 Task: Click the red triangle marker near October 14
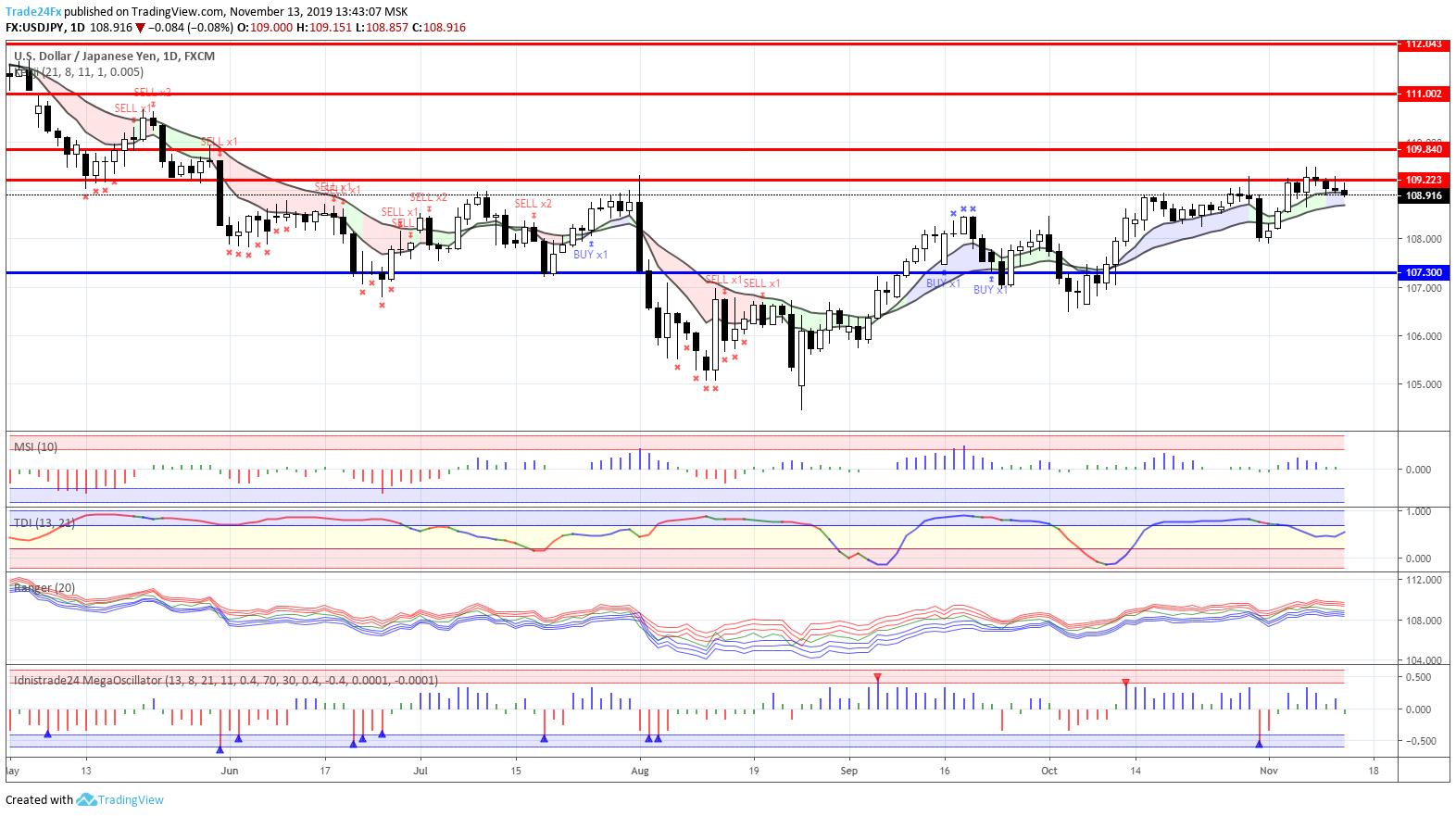coord(1125,683)
